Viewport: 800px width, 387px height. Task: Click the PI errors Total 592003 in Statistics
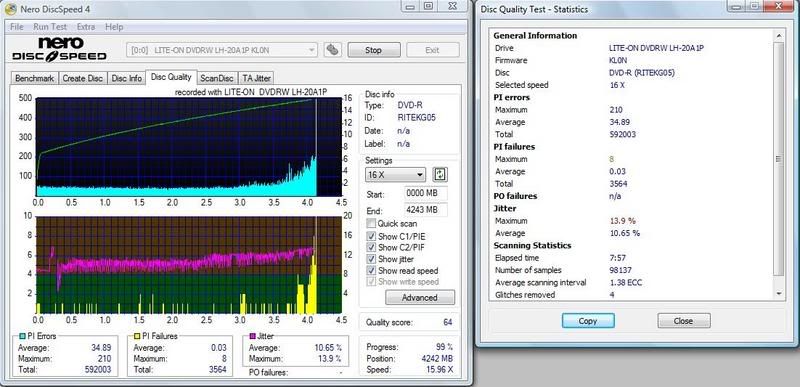coord(622,134)
